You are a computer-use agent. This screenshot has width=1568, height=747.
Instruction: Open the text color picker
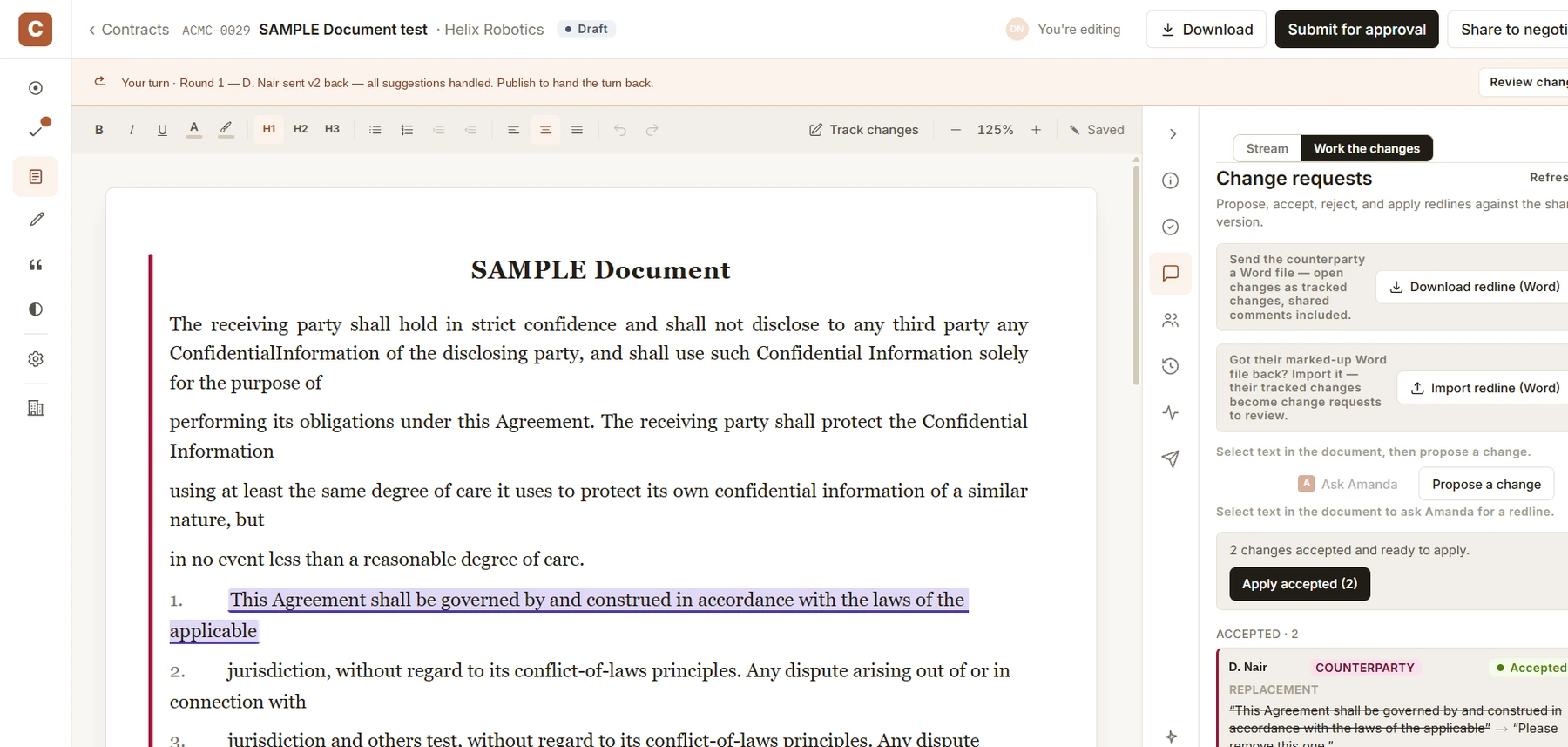click(x=194, y=130)
